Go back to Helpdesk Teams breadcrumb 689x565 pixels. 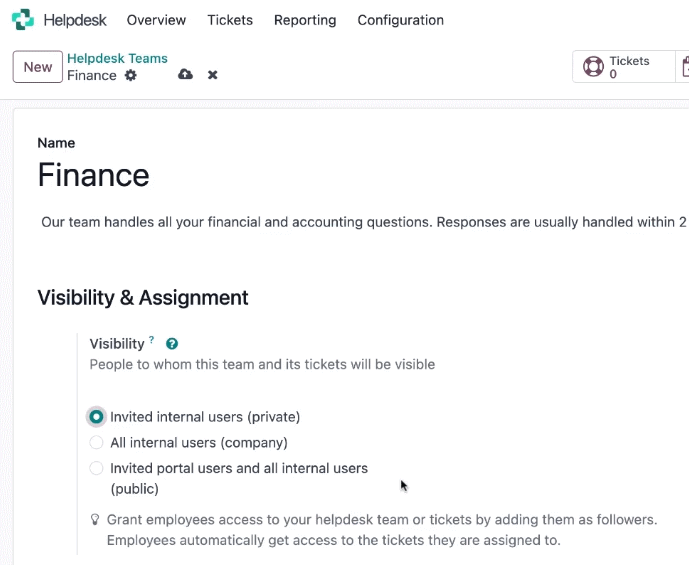pyautogui.click(x=117, y=58)
